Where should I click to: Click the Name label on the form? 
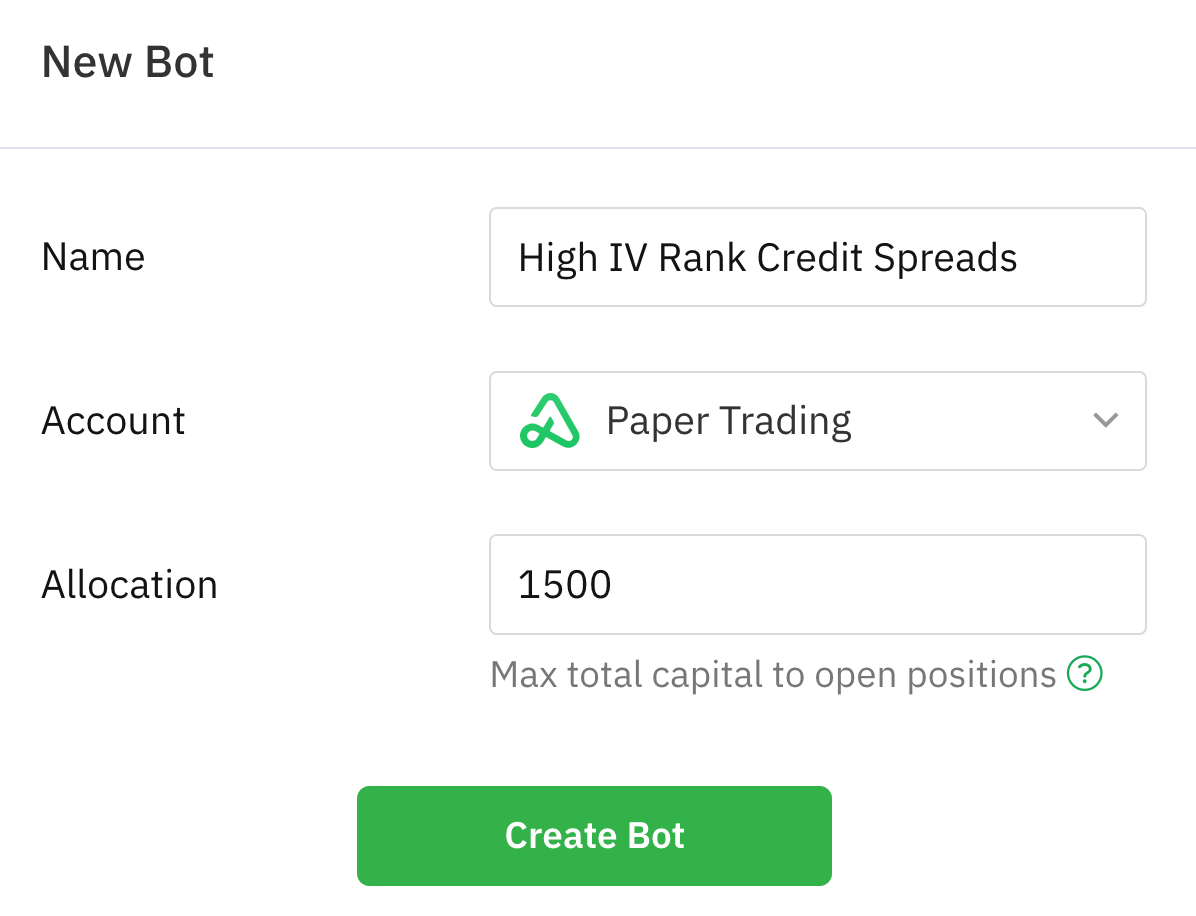coord(92,257)
